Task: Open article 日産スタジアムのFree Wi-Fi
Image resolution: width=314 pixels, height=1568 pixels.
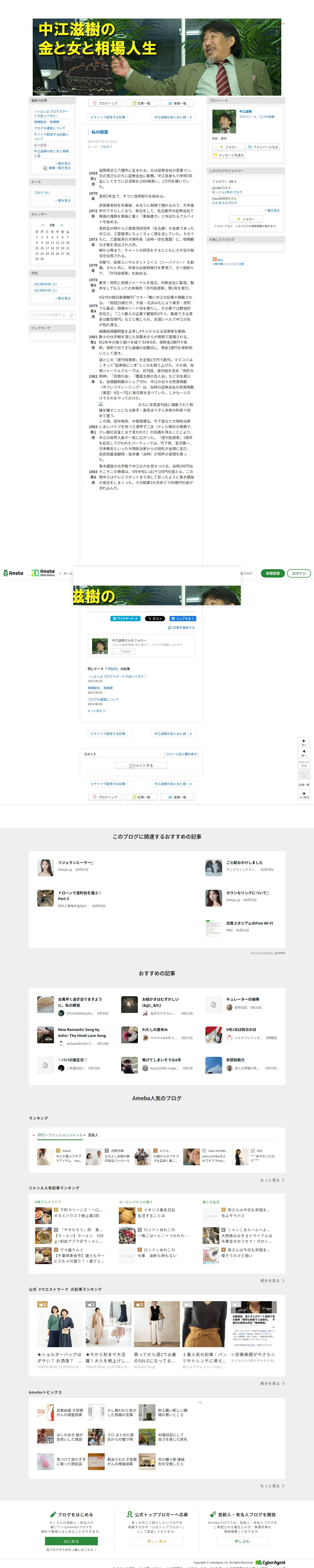Action: 249,923
